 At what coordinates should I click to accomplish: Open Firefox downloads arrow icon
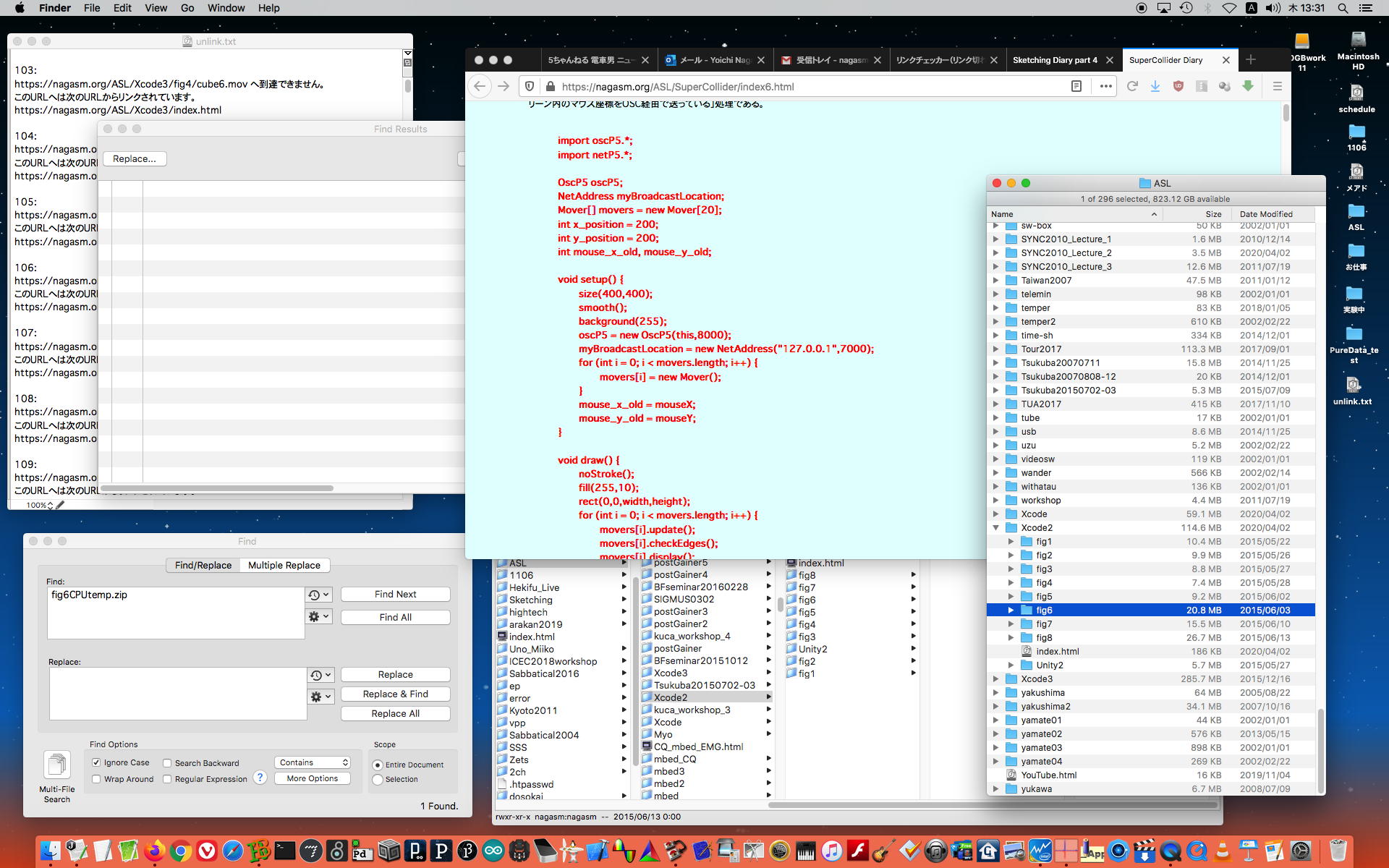click(1155, 86)
